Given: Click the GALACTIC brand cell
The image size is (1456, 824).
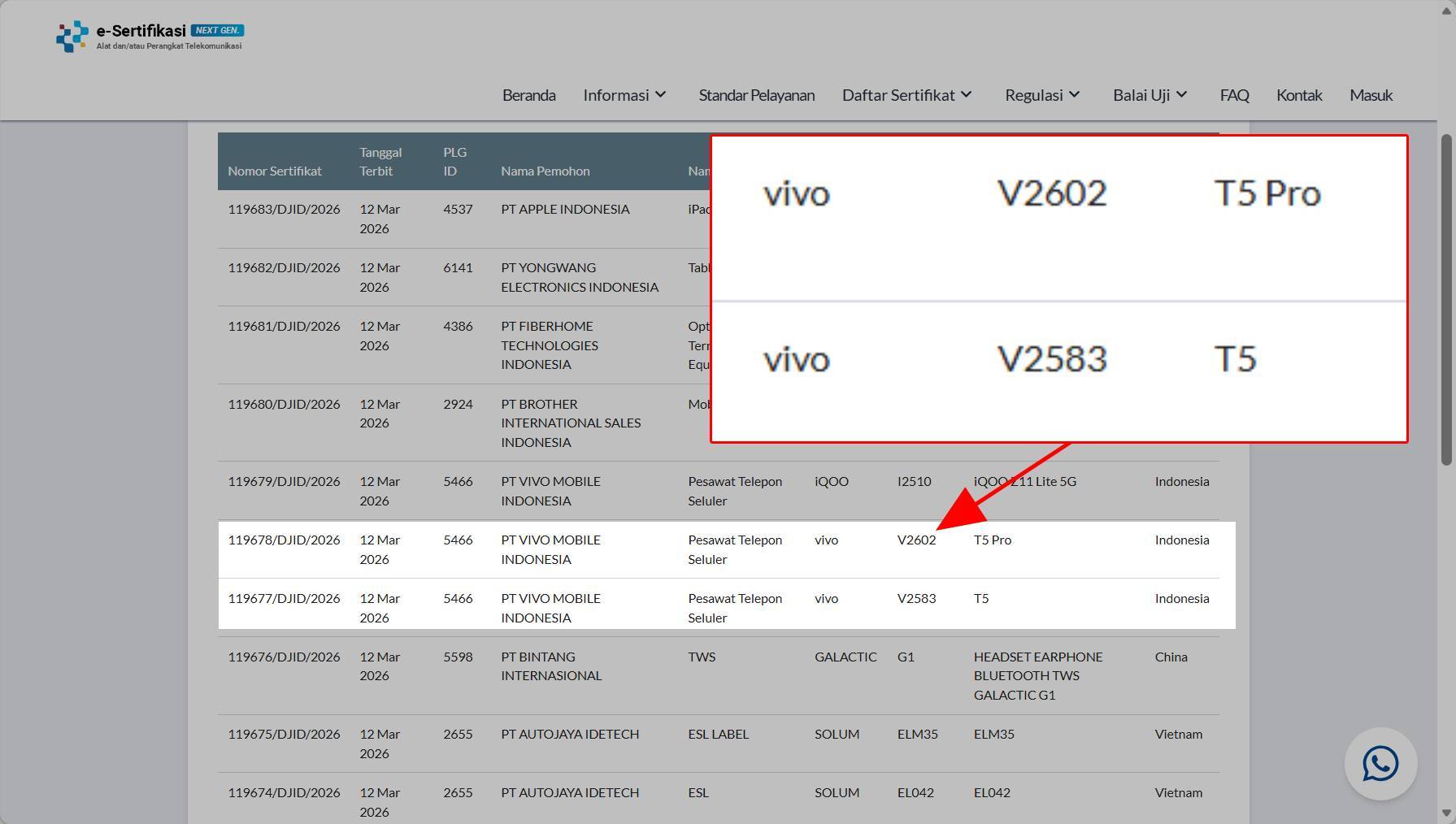Looking at the screenshot, I should pos(845,657).
